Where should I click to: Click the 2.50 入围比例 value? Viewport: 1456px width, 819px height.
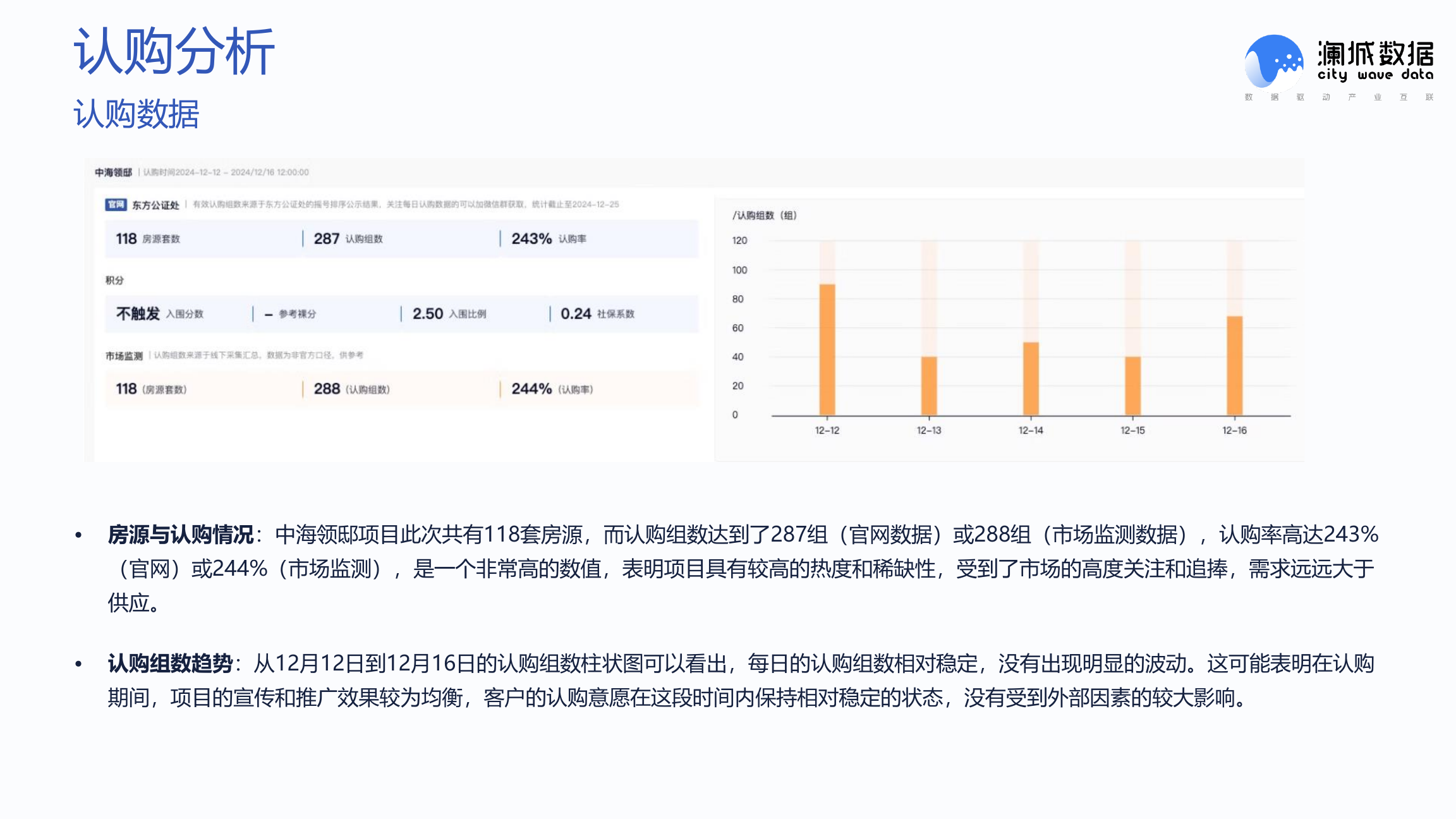449,314
